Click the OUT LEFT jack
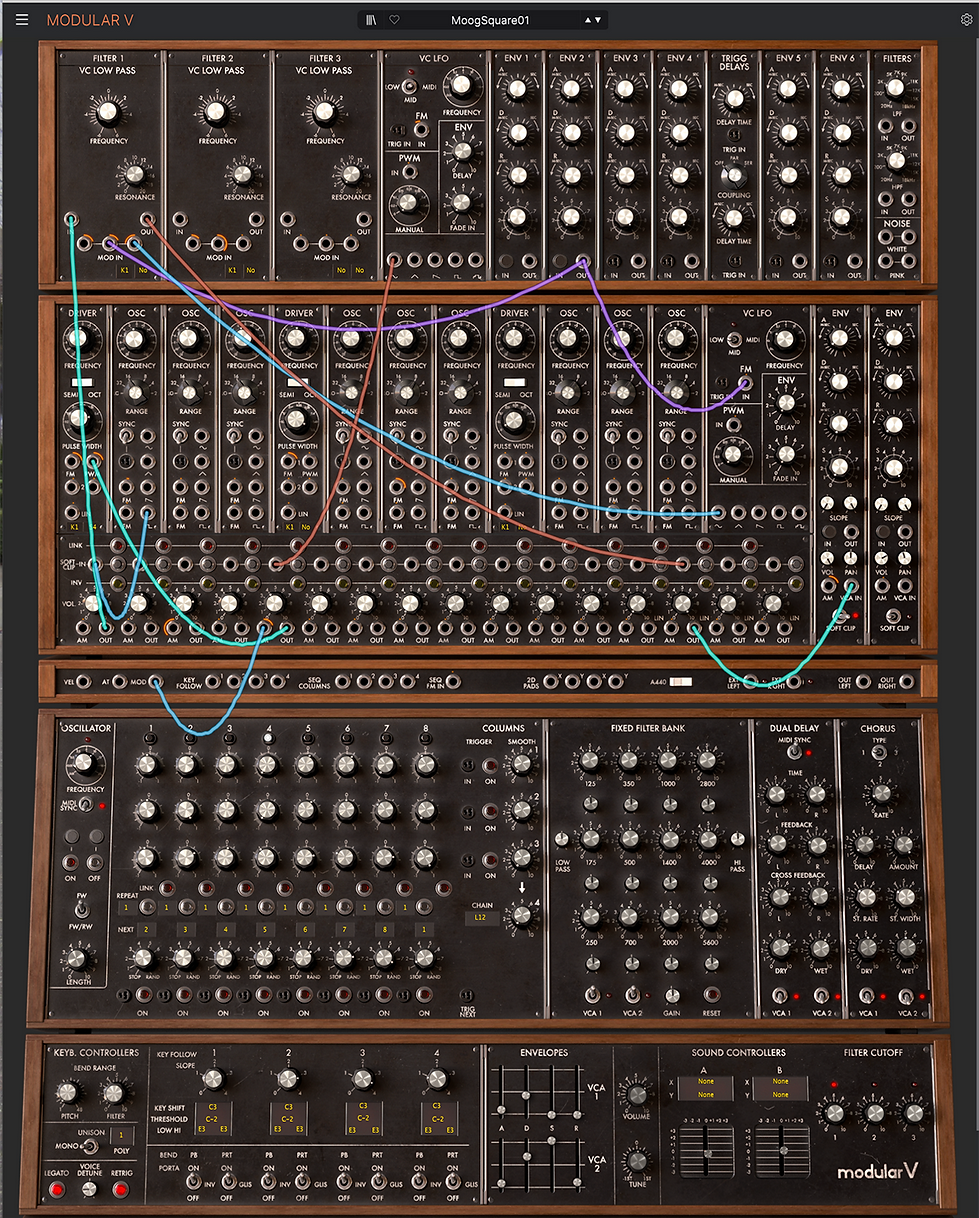The height and width of the screenshot is (1218, 979). click(x=862, y=682)
